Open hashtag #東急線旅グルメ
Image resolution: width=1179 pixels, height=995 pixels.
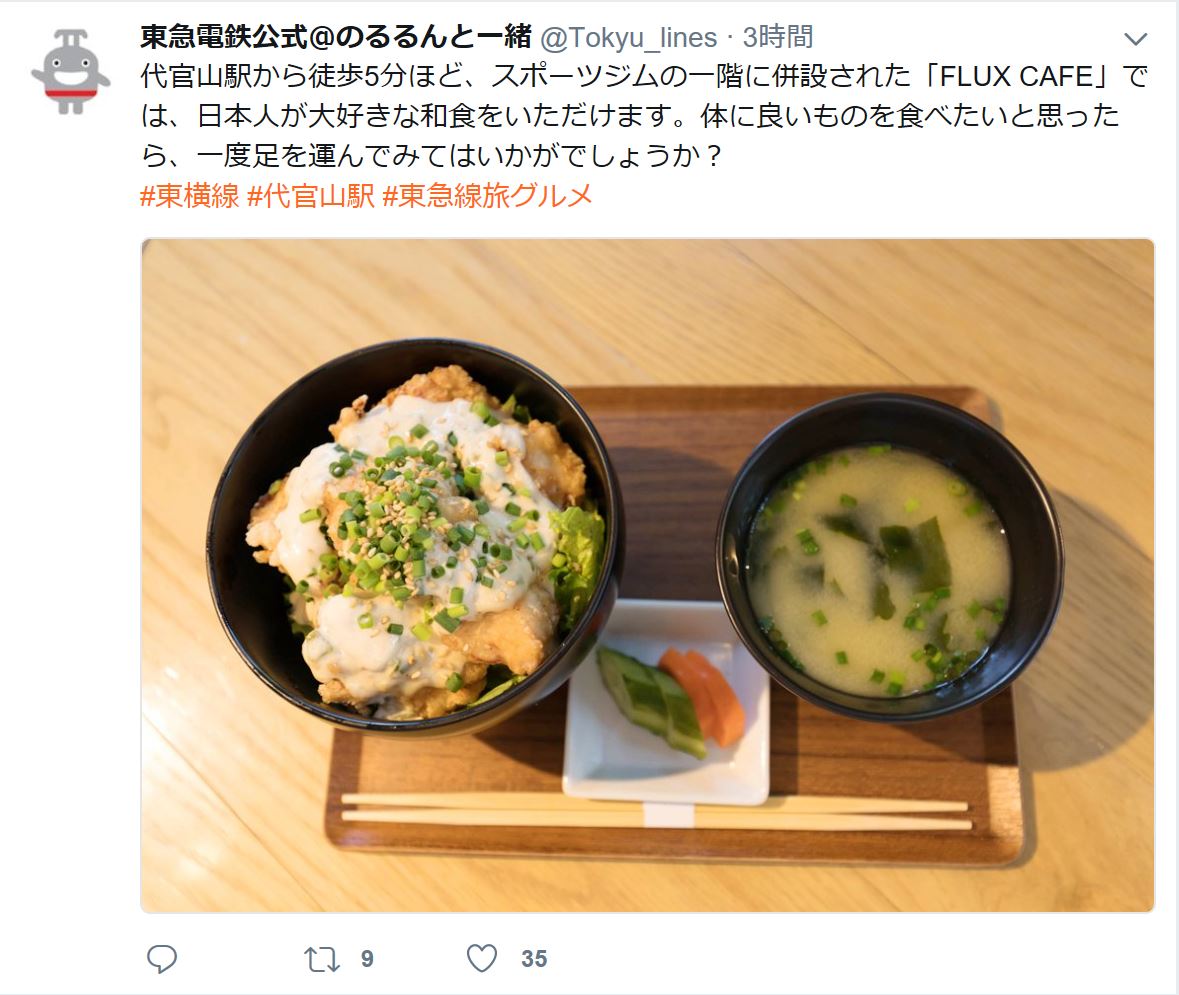click(487, 196)
